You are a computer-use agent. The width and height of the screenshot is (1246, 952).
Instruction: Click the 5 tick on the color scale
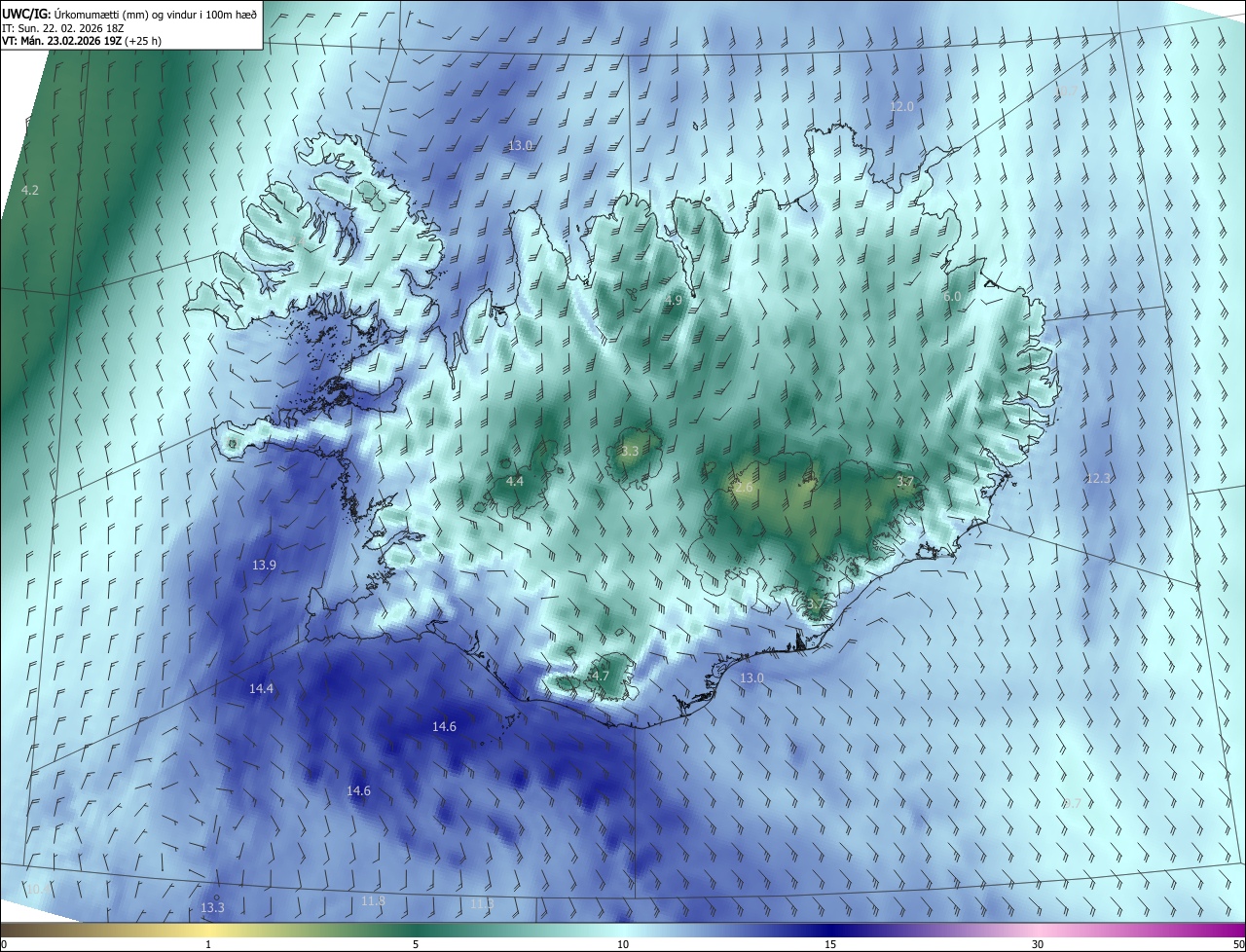416,944
